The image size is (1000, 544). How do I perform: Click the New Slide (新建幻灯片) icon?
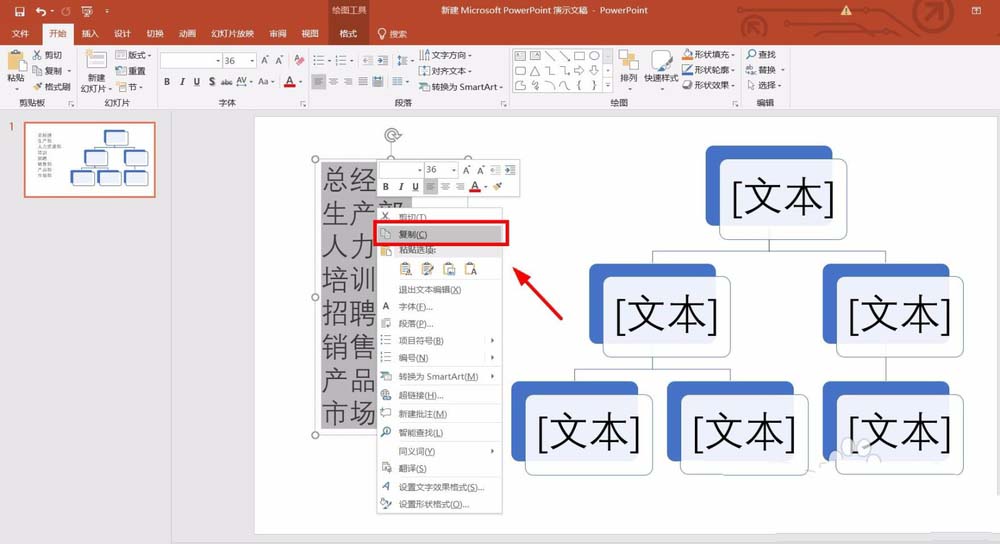(x=96, y=61)
